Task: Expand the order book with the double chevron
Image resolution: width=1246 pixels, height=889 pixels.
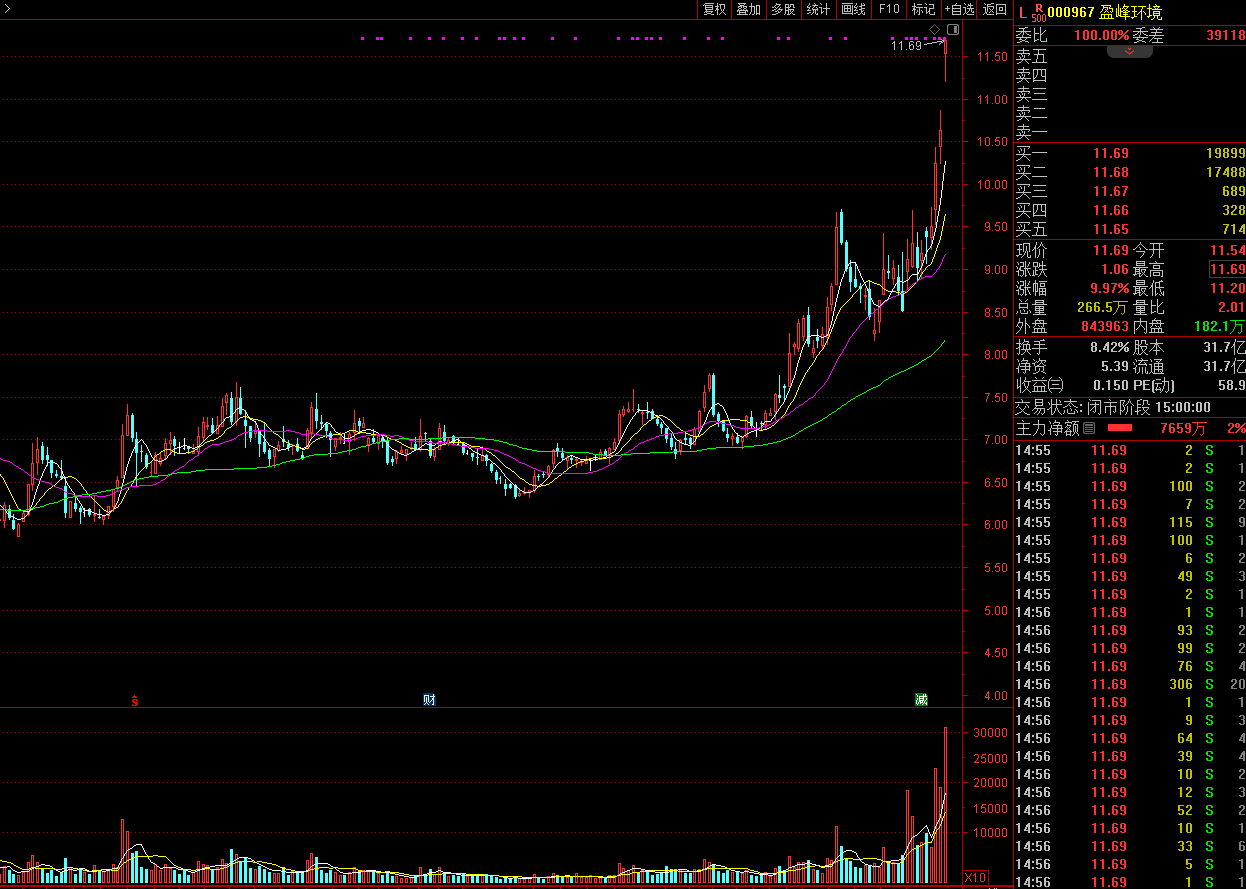Action: (1129, 51)
